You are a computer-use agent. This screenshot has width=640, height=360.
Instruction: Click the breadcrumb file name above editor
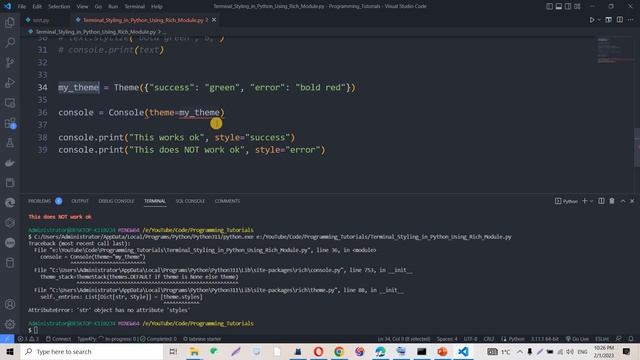[x=96, y=31]
